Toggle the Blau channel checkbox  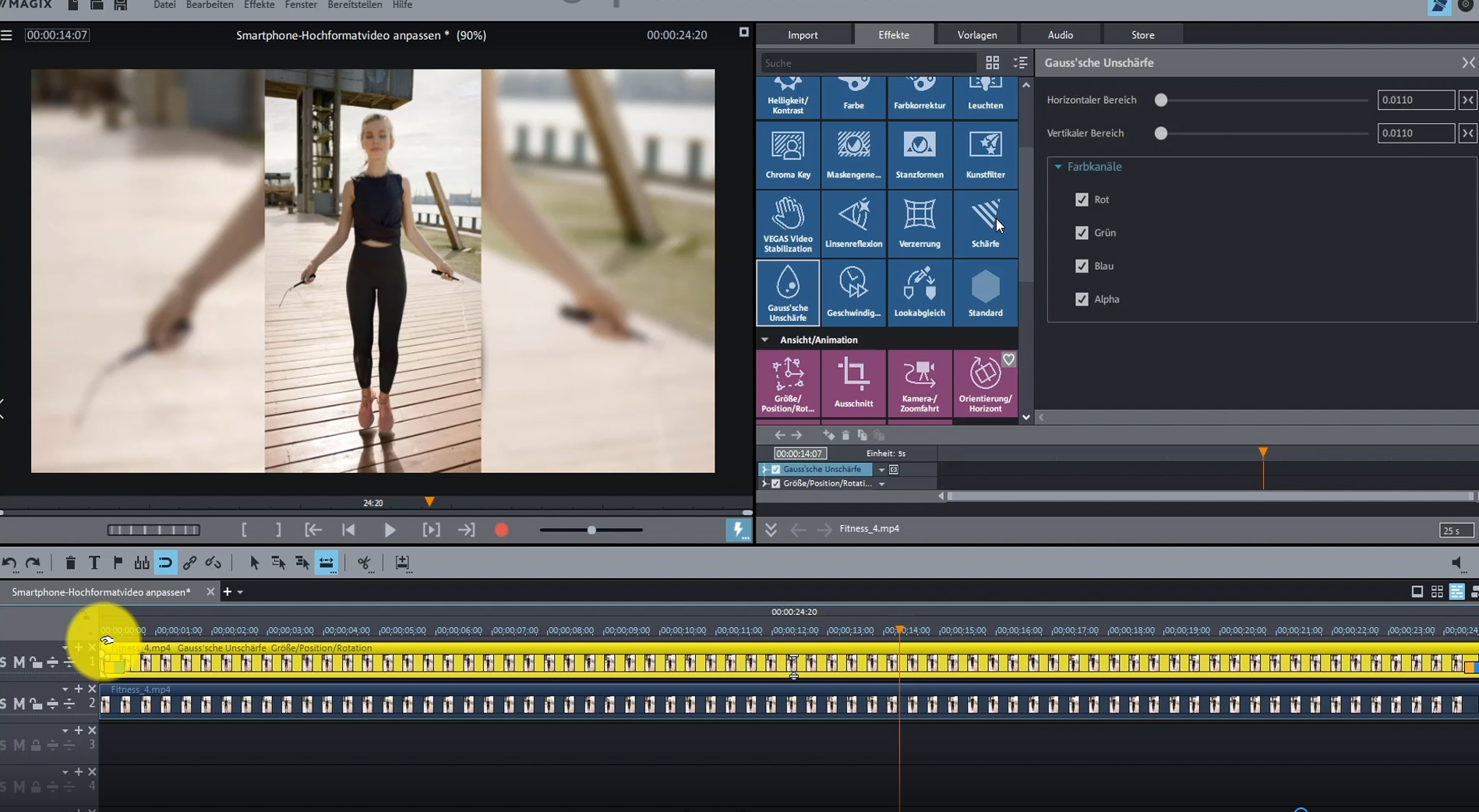point(1082,266)
